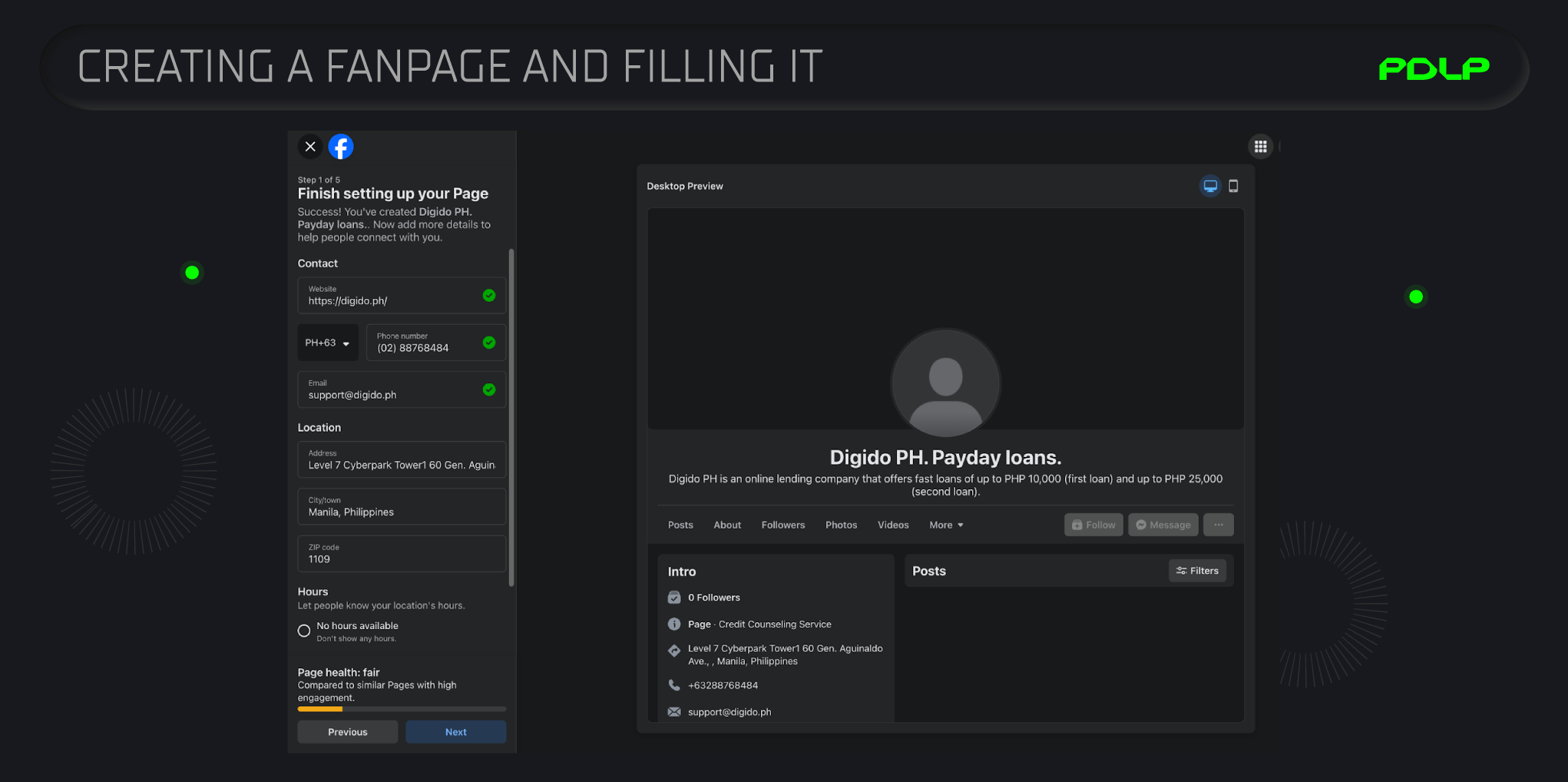
Task: Open the Followers tab
Action: [x=783, y=525]
